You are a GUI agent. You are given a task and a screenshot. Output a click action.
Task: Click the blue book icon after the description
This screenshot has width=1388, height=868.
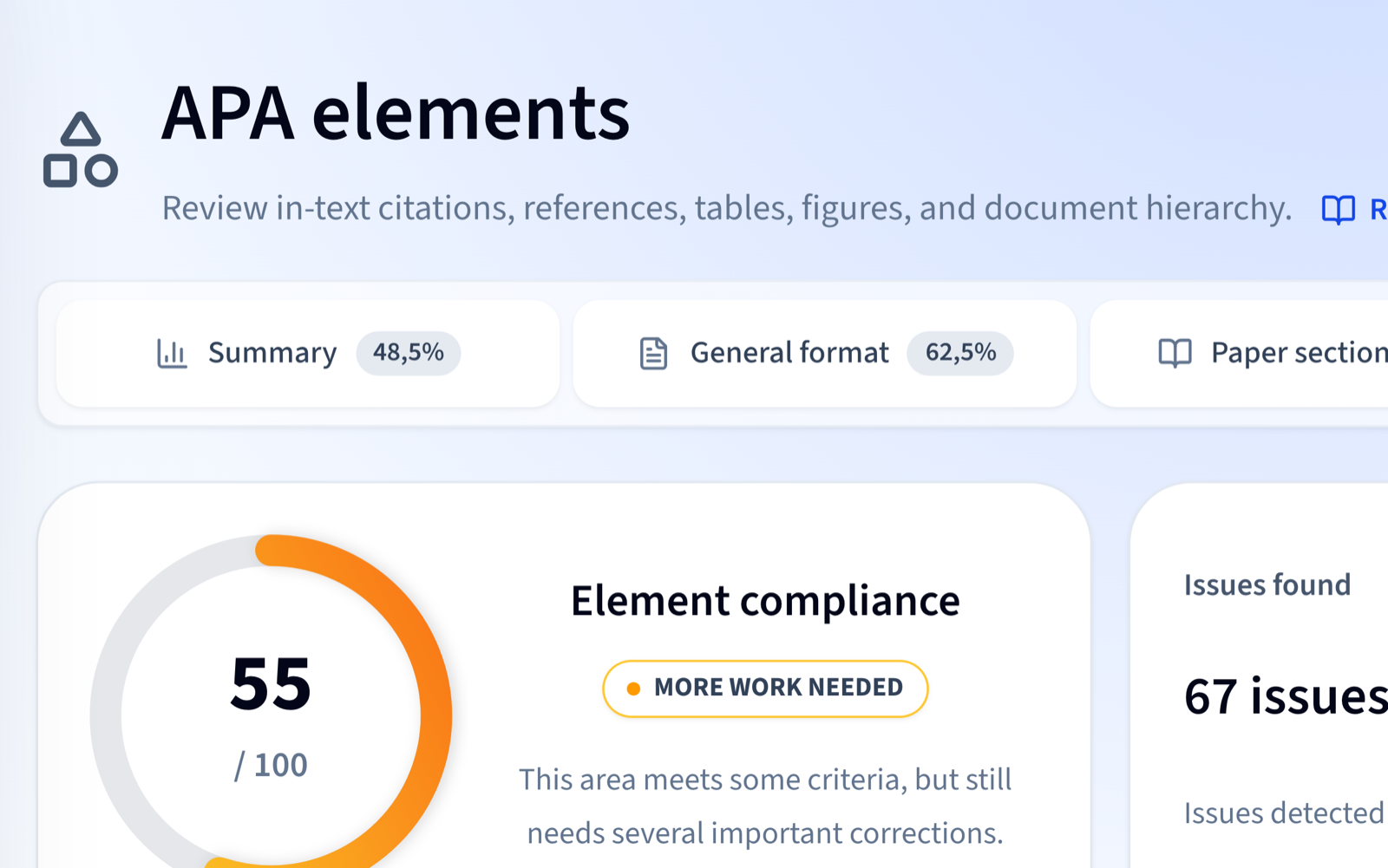[1338, 209]
